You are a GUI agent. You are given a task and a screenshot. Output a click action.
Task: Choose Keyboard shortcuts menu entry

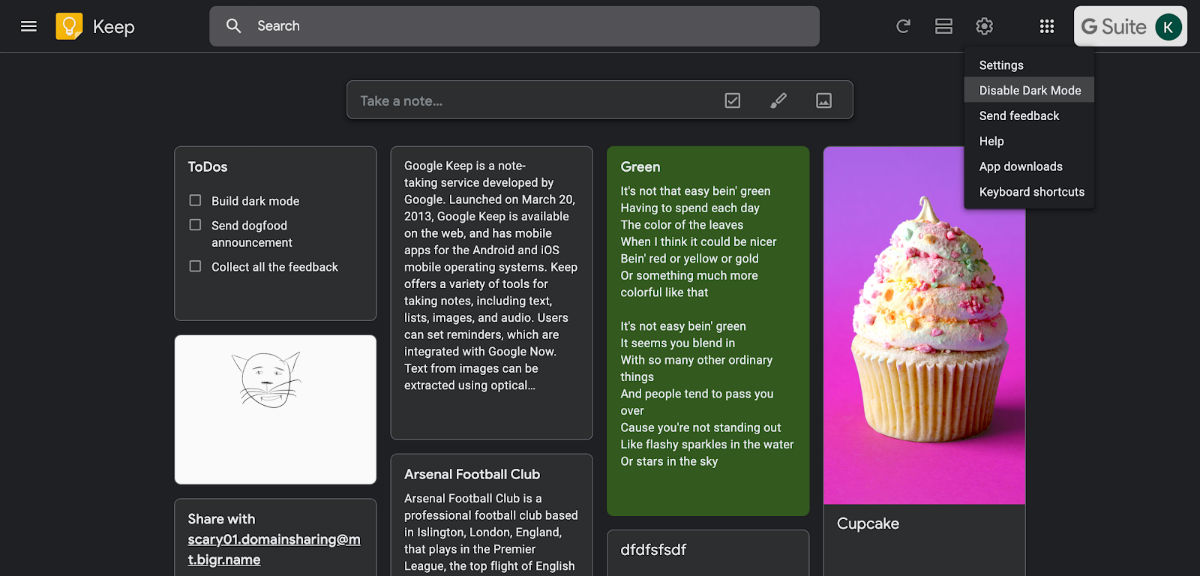[1031, 192]
